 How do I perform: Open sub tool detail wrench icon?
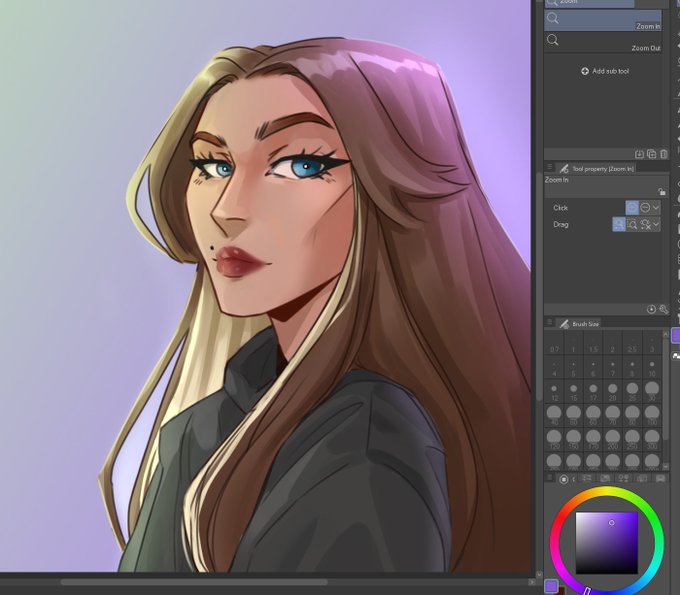(x=664, y=309)
